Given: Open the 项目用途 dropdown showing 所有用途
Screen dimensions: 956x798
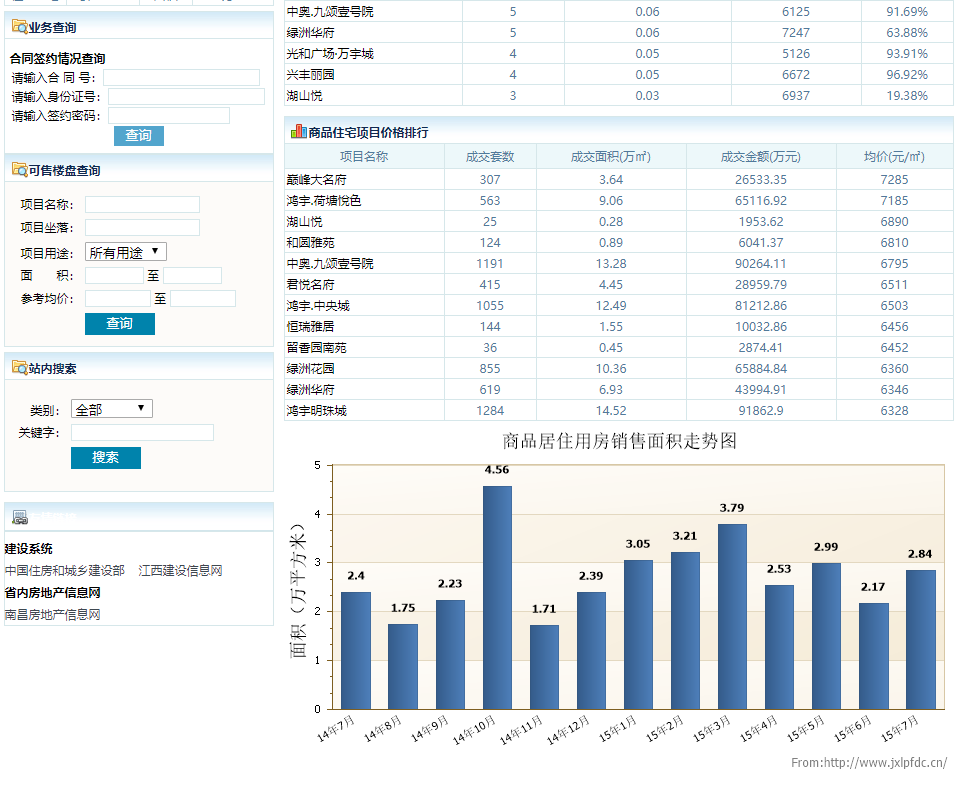Looking at the screenshot, I should tap(126, 252).
